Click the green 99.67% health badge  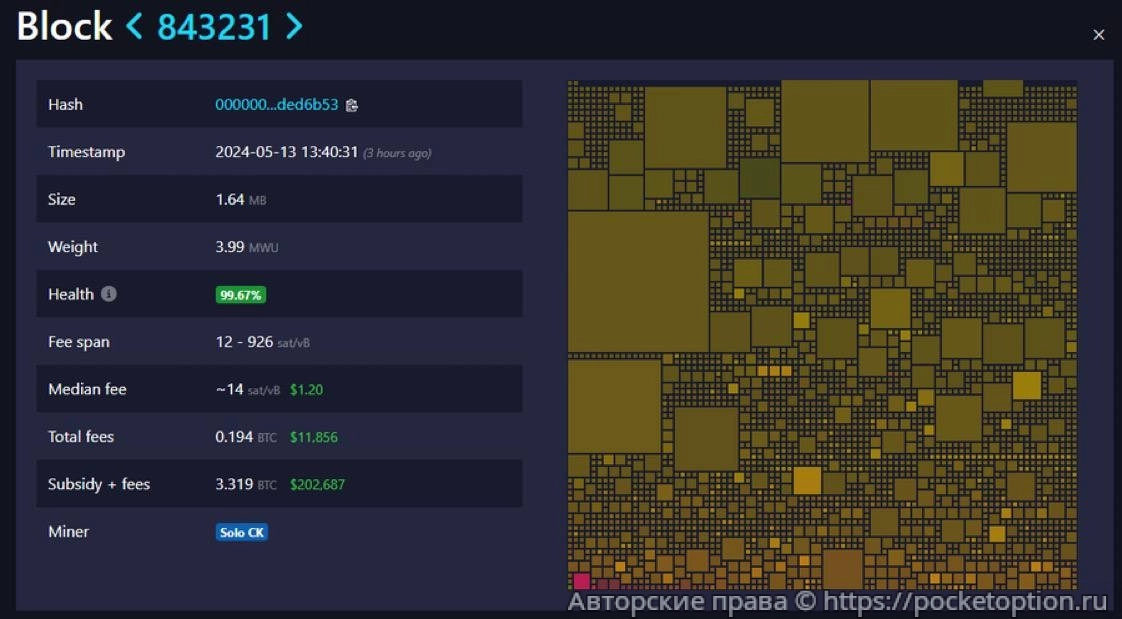[240, 295]
